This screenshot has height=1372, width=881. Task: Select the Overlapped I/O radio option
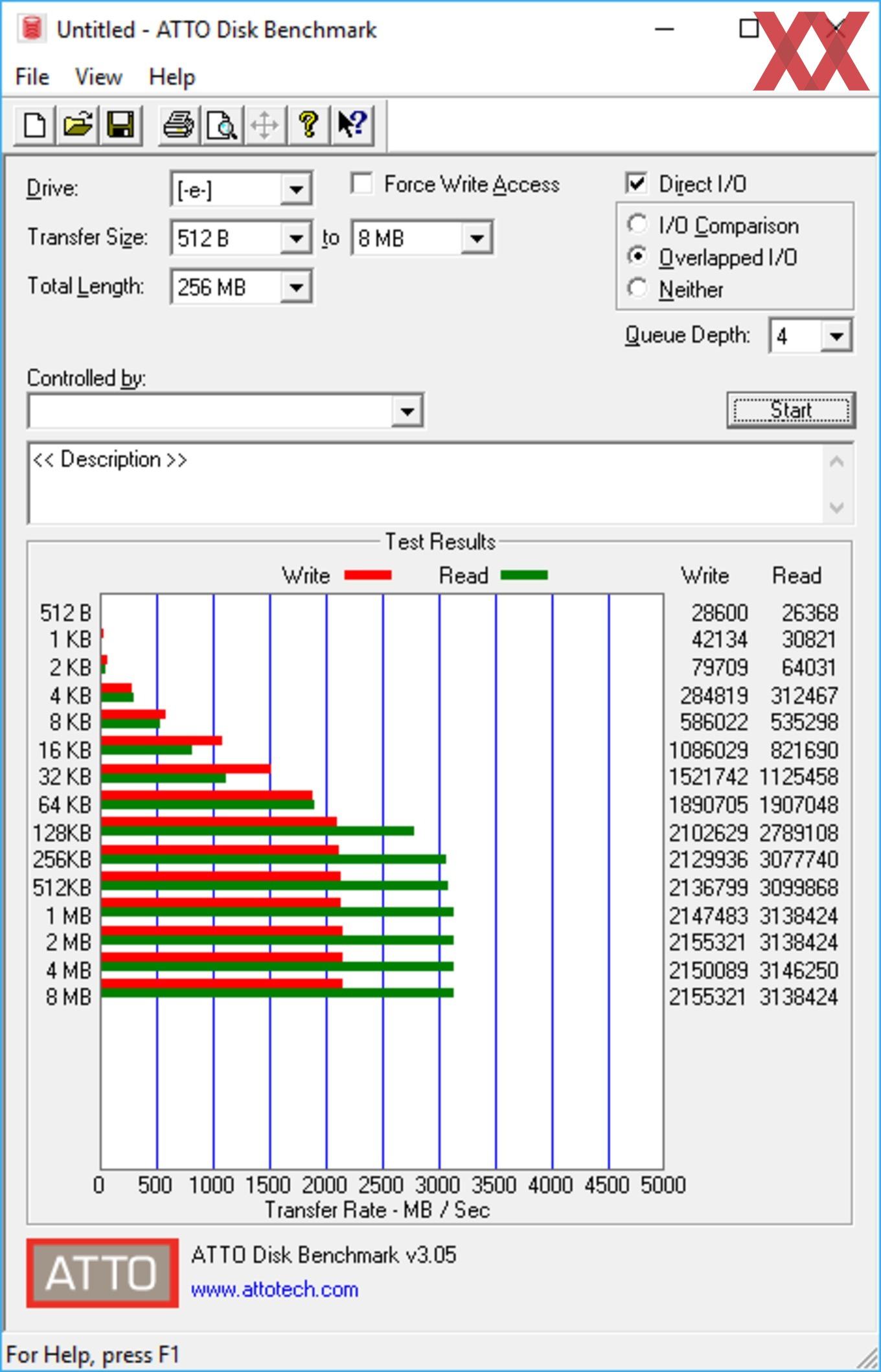tap(637, 257)
